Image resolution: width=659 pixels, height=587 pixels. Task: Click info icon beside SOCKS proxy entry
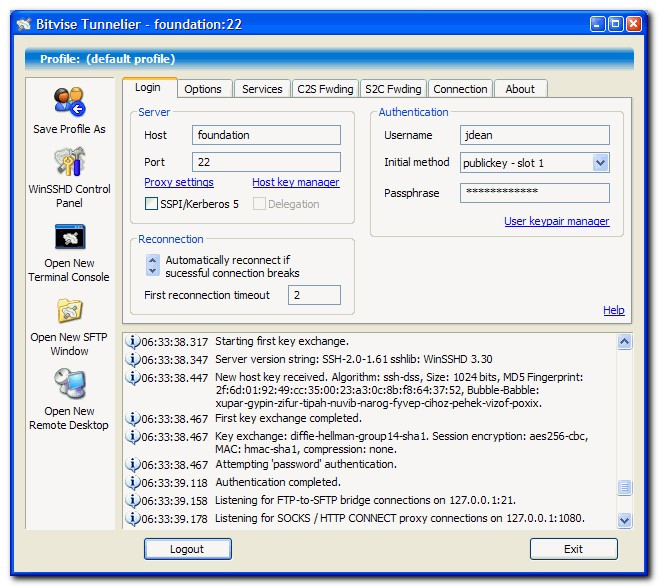pos(133,519)
